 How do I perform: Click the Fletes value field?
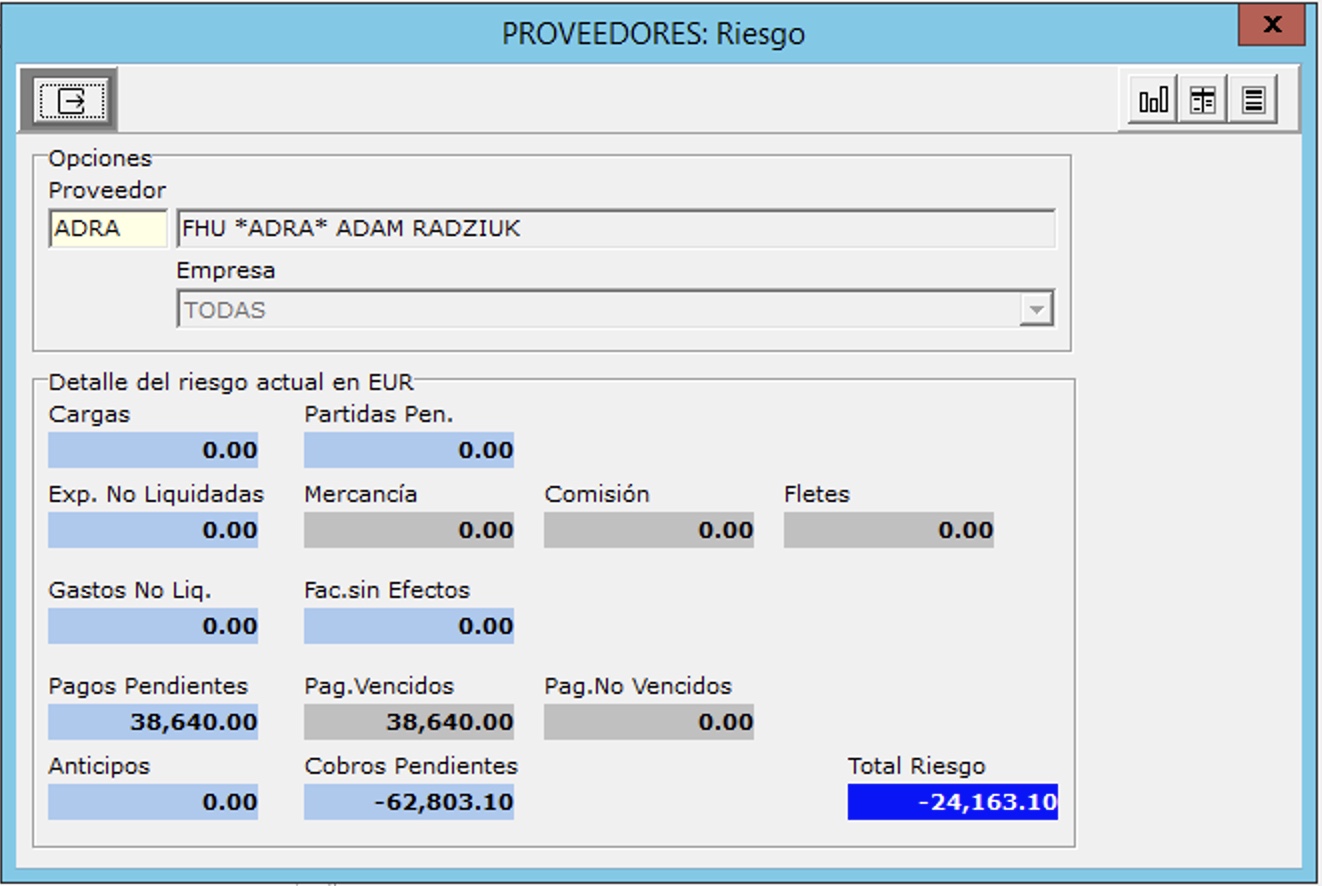click(889, 530)
